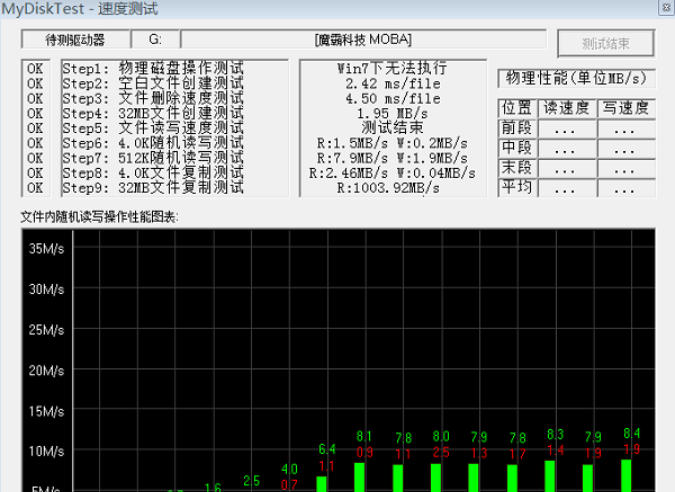Viewport: 675px width, 492px height.
Task: Select Step1 物理磁盘操作测试 in the list
Action: pyautogui.click(x=153, y=69)
